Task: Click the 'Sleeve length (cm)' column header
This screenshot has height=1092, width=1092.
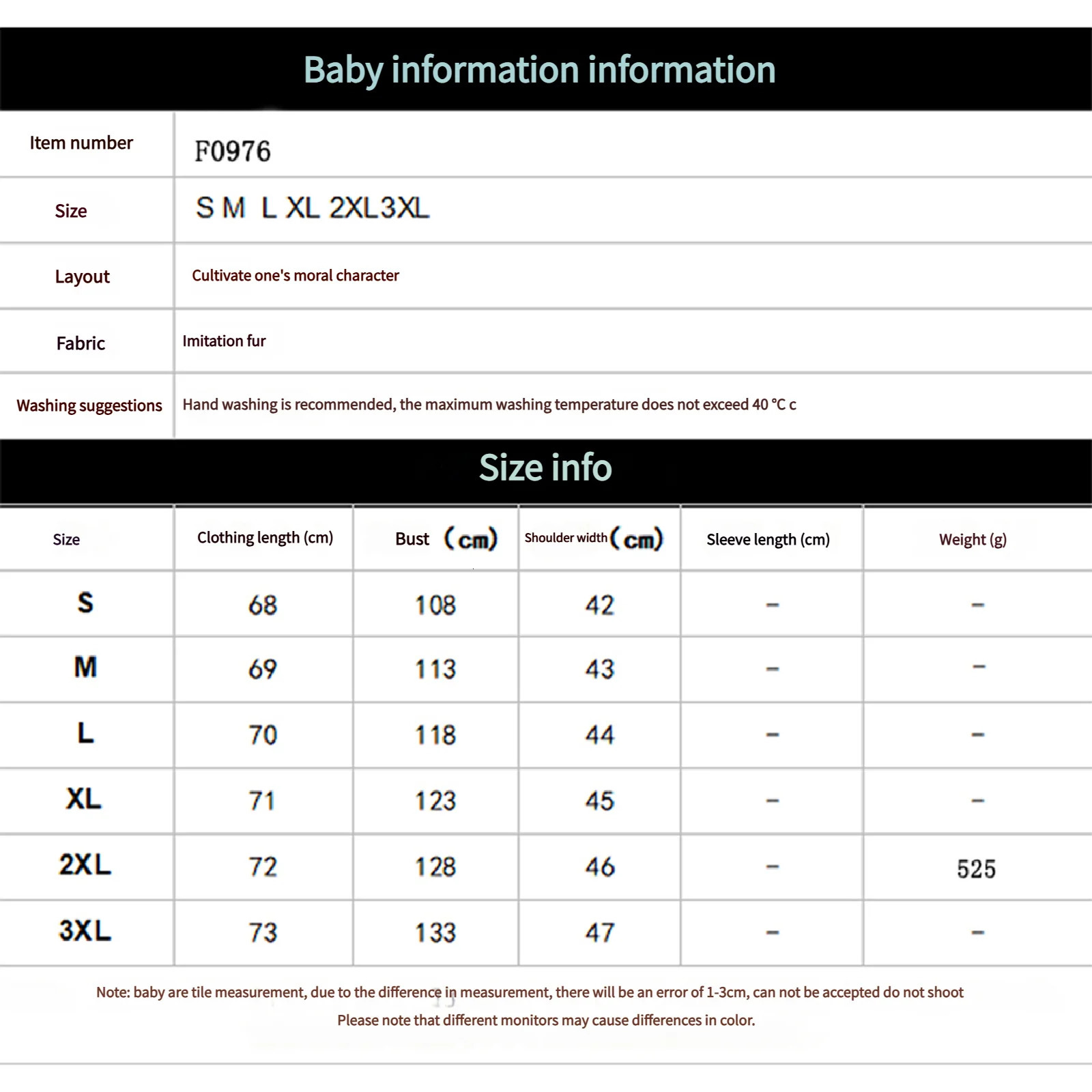Action: point(768,540)
